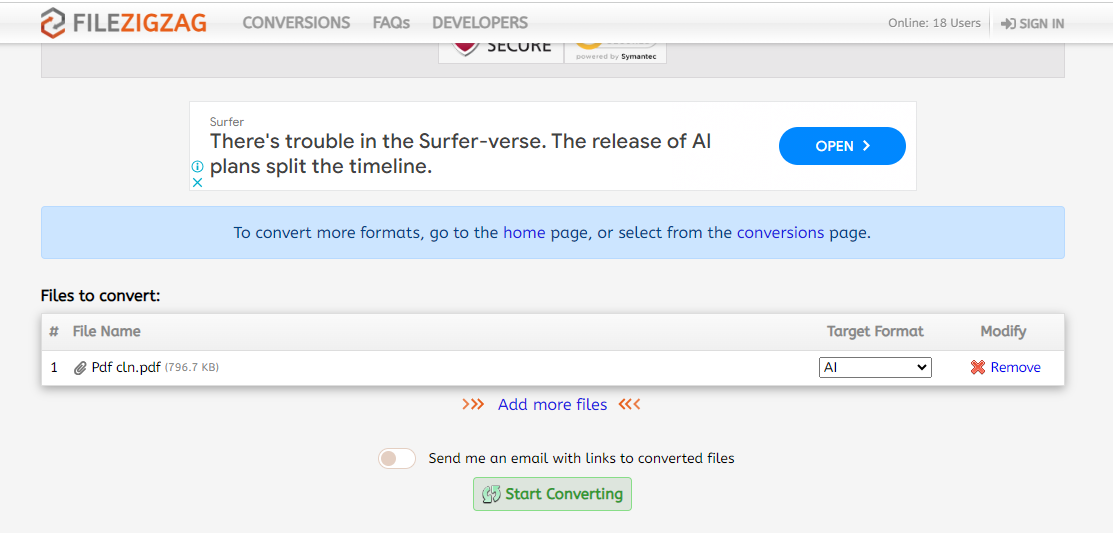Open the CONVERSIONS menu
1113x533 pixels.
click(296, 23)
